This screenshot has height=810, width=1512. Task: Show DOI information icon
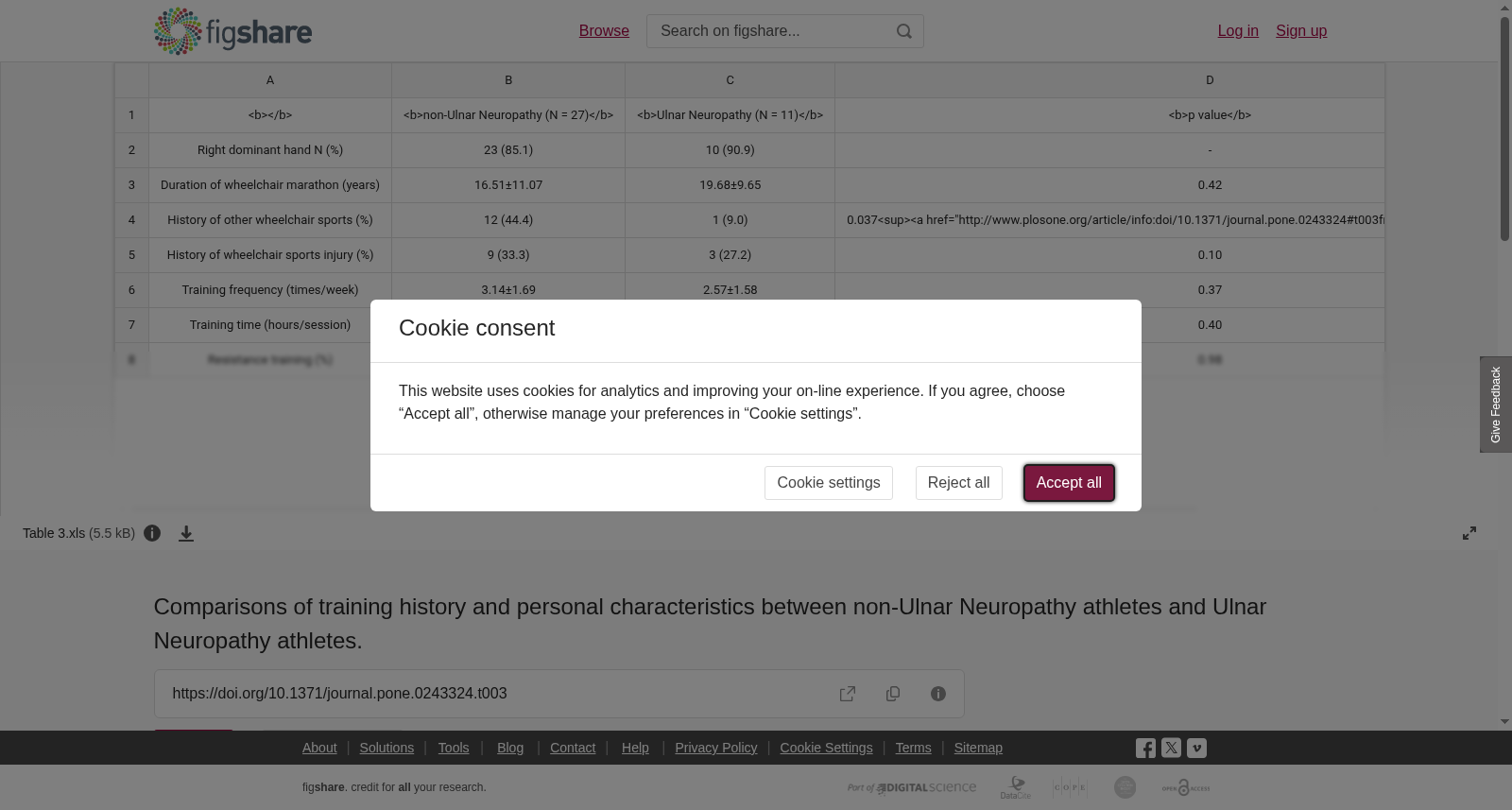click(x=938, y=694)
